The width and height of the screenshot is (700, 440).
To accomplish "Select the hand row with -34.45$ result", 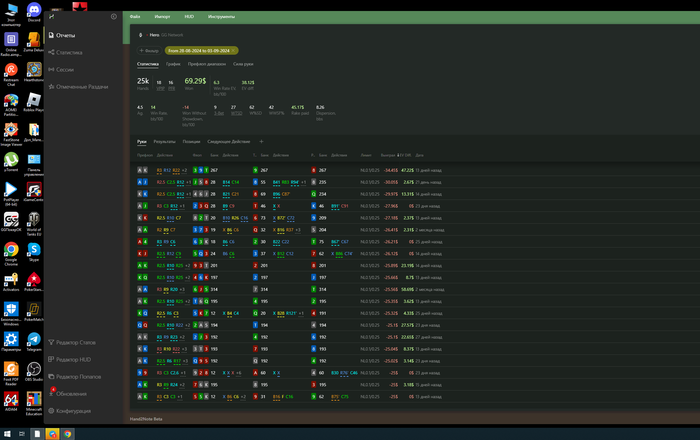I will point(416,170).
